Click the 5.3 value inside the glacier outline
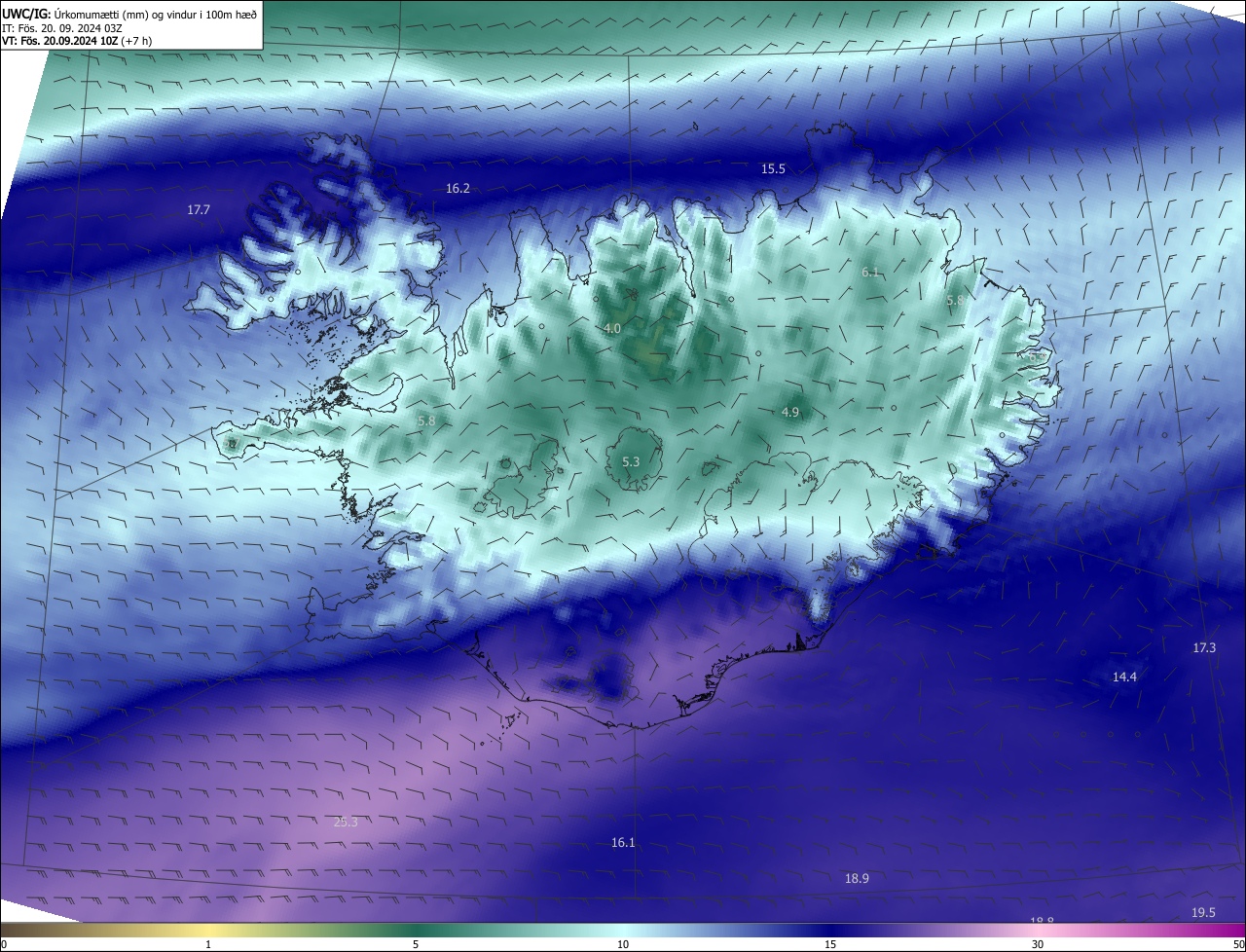 coord(631,461)
